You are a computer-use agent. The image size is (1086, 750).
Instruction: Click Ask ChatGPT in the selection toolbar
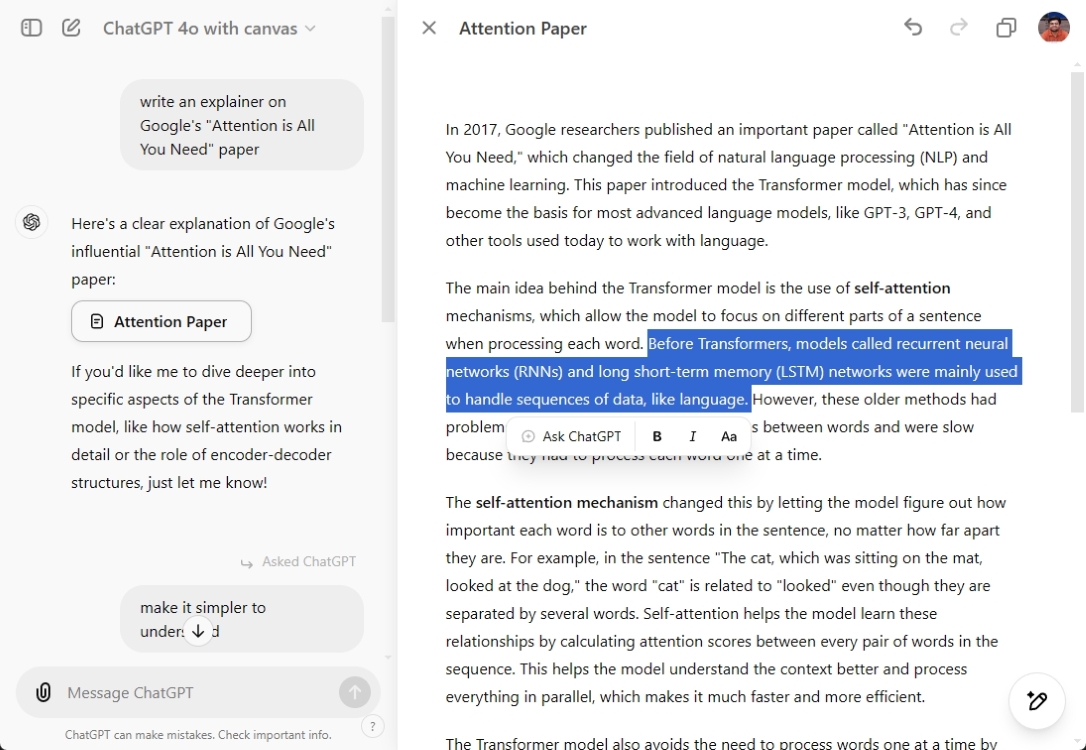(x=571, y=436)
